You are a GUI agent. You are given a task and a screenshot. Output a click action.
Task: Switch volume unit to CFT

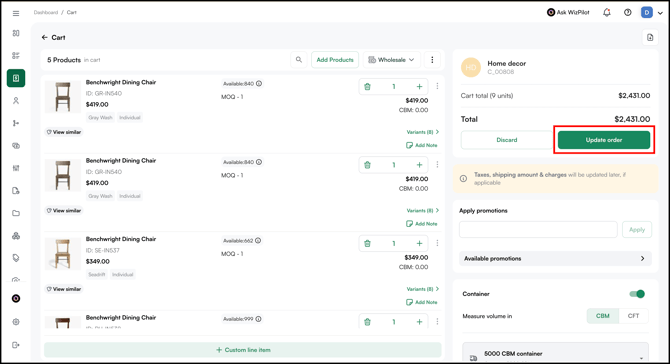633,316
